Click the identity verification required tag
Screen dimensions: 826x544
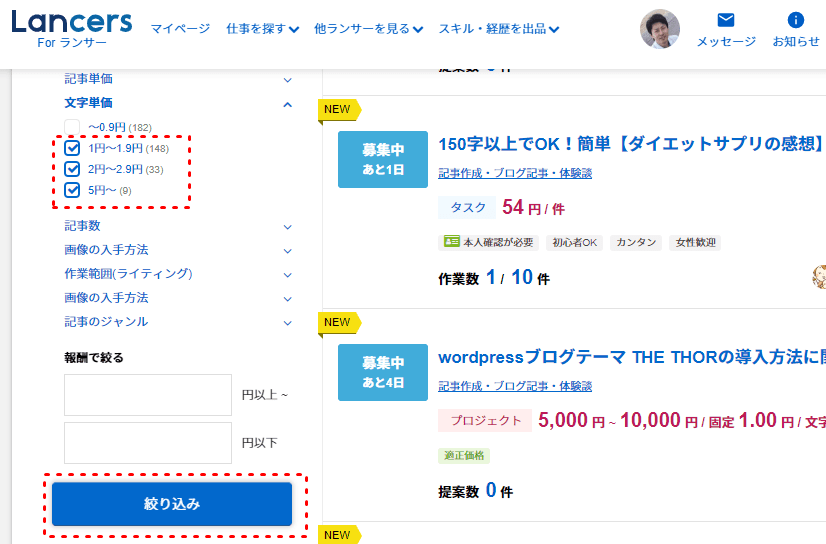click(x=488, y=242)
